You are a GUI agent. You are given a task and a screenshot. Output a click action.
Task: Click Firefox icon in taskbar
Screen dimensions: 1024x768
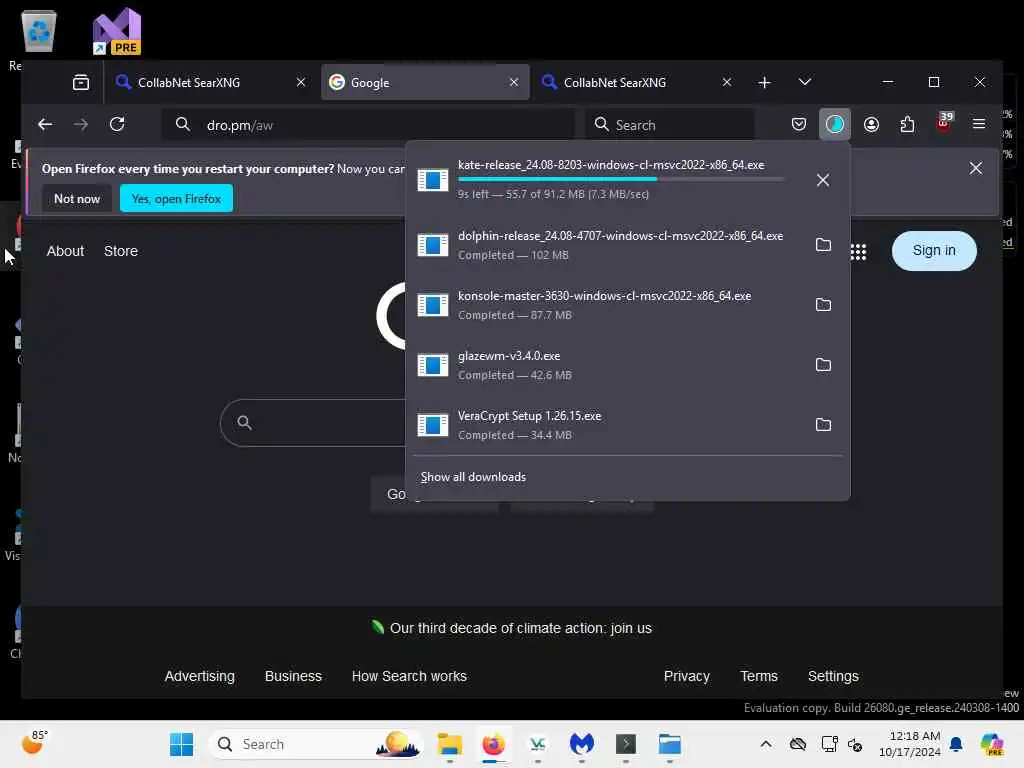click(493, 744)
